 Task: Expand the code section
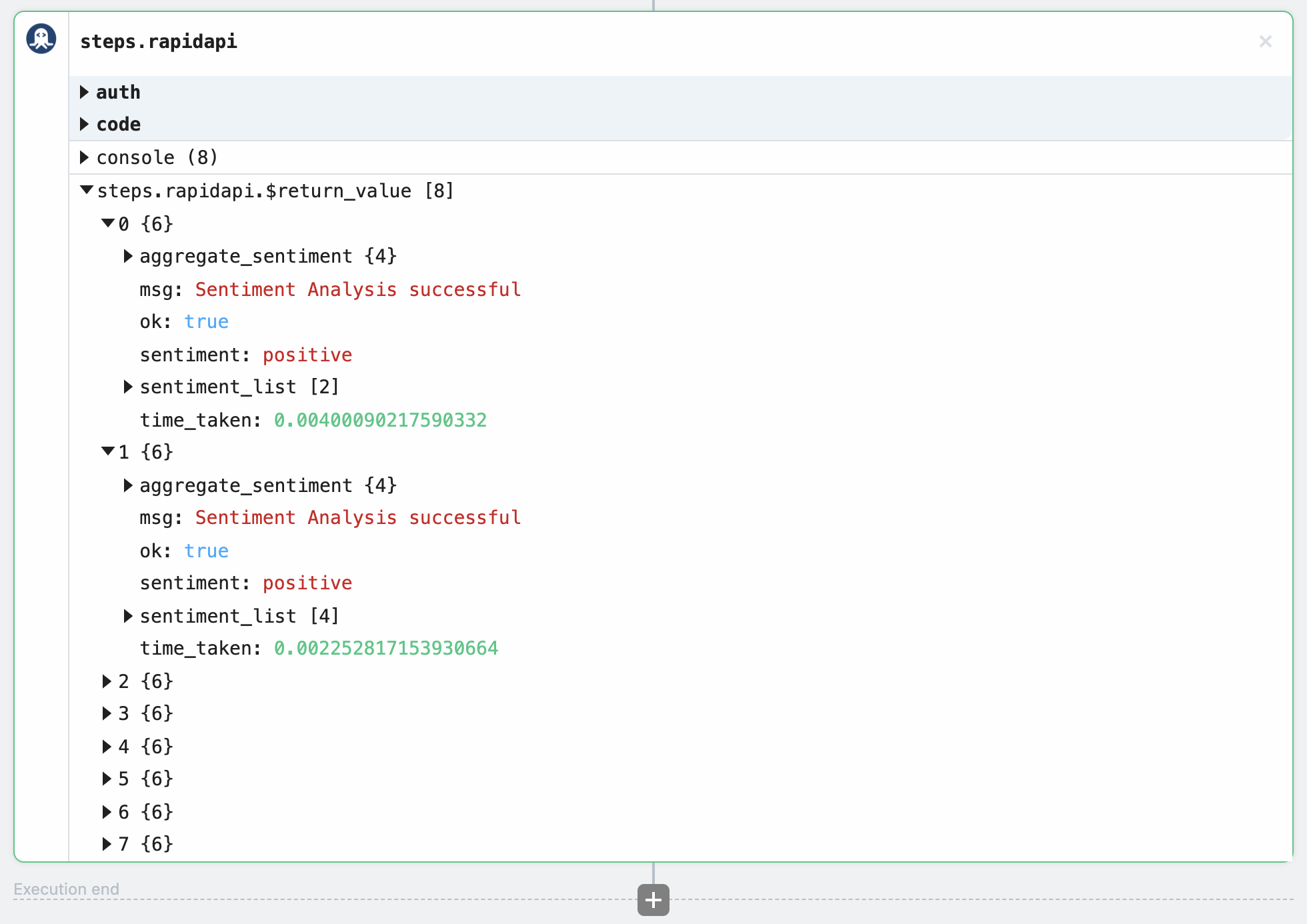85,124
